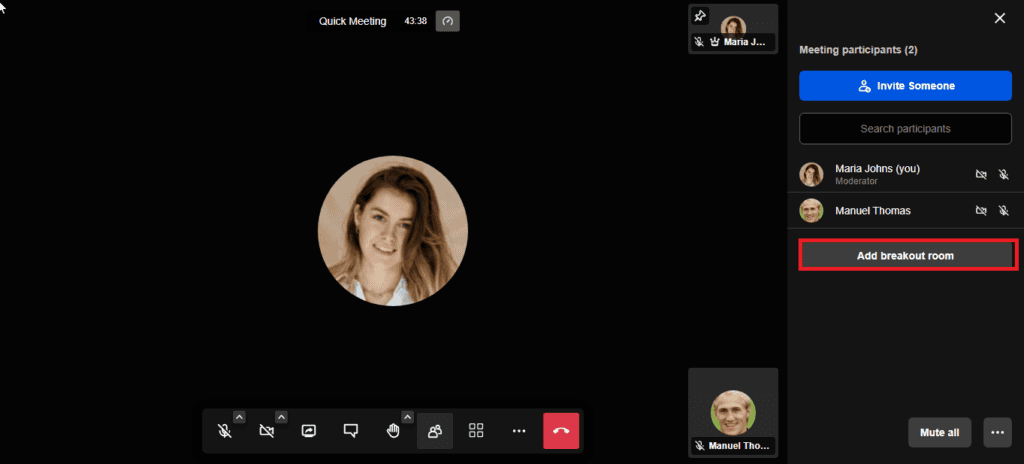The width and height of the screenshot is (1024, 464).
Task: Open reactions chevron beside raise hand
Action: 408,417
